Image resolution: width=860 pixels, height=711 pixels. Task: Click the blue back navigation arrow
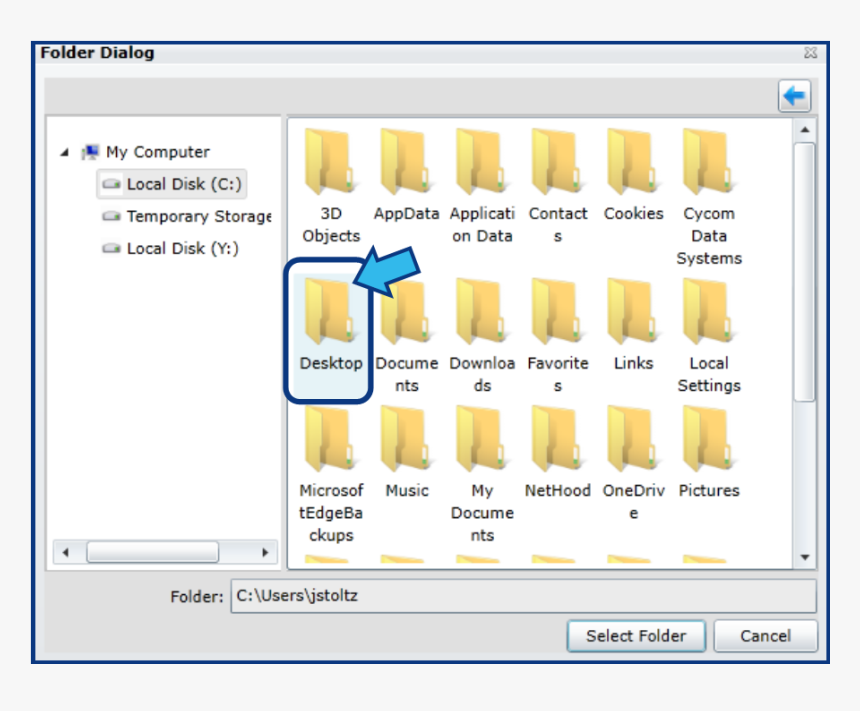point(793,95)
